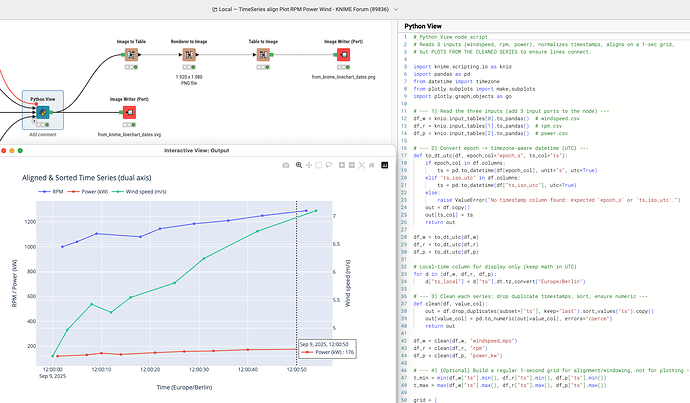Click the Zoom Out minus icon
Image resolution: width=690 pixels, height=403 pixels.
[x=351, y=164]
